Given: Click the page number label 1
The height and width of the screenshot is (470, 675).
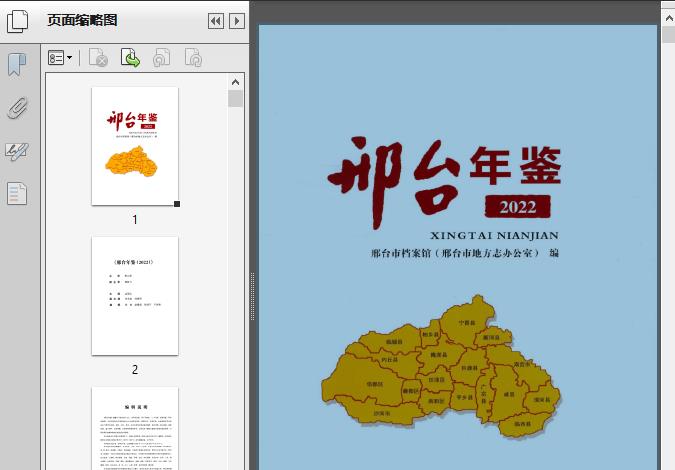Looking at the screenshot, I should [135, 220].
